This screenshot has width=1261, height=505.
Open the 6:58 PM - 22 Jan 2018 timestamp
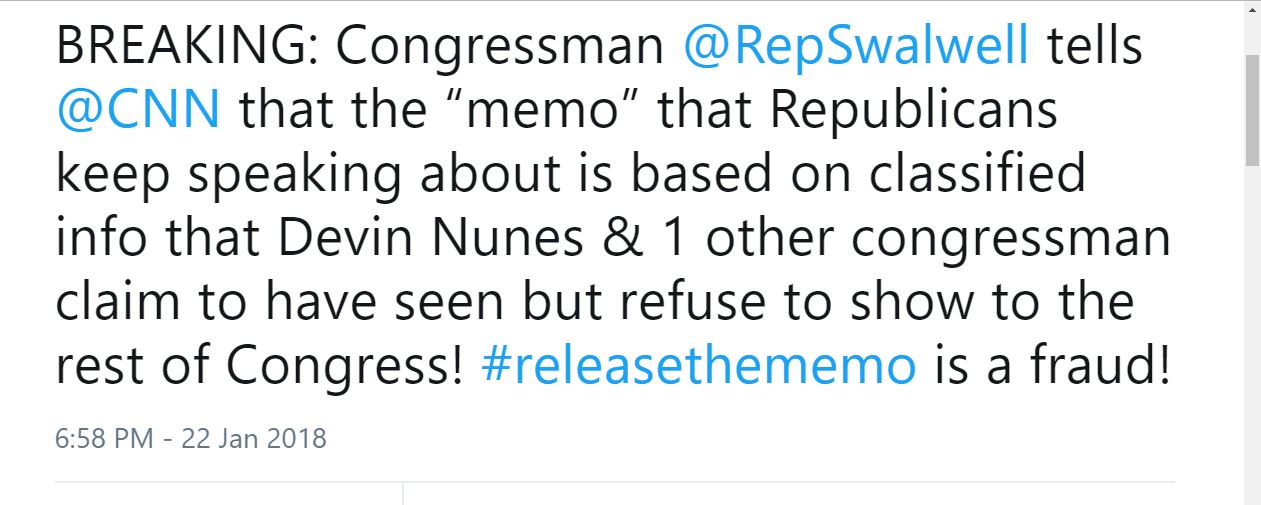tap(191, 438)
